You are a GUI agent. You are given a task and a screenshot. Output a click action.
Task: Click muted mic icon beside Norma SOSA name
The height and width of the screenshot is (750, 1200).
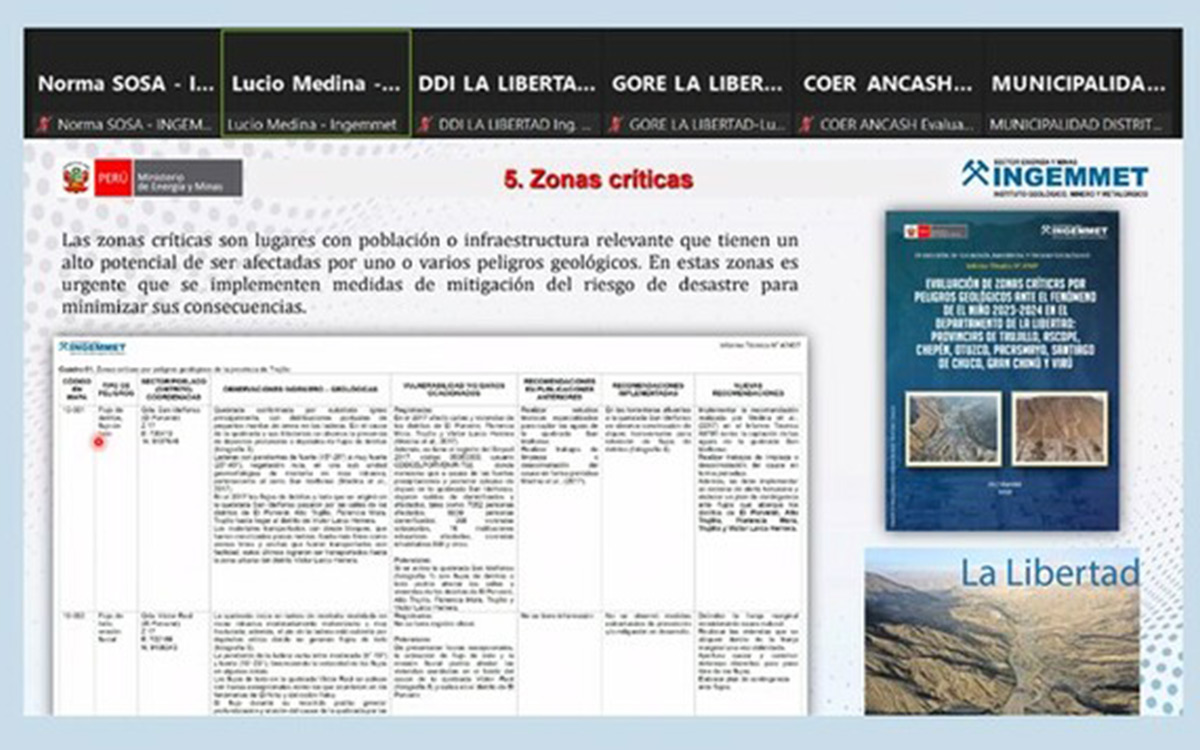pyautogui.click(x=44, y=125)
